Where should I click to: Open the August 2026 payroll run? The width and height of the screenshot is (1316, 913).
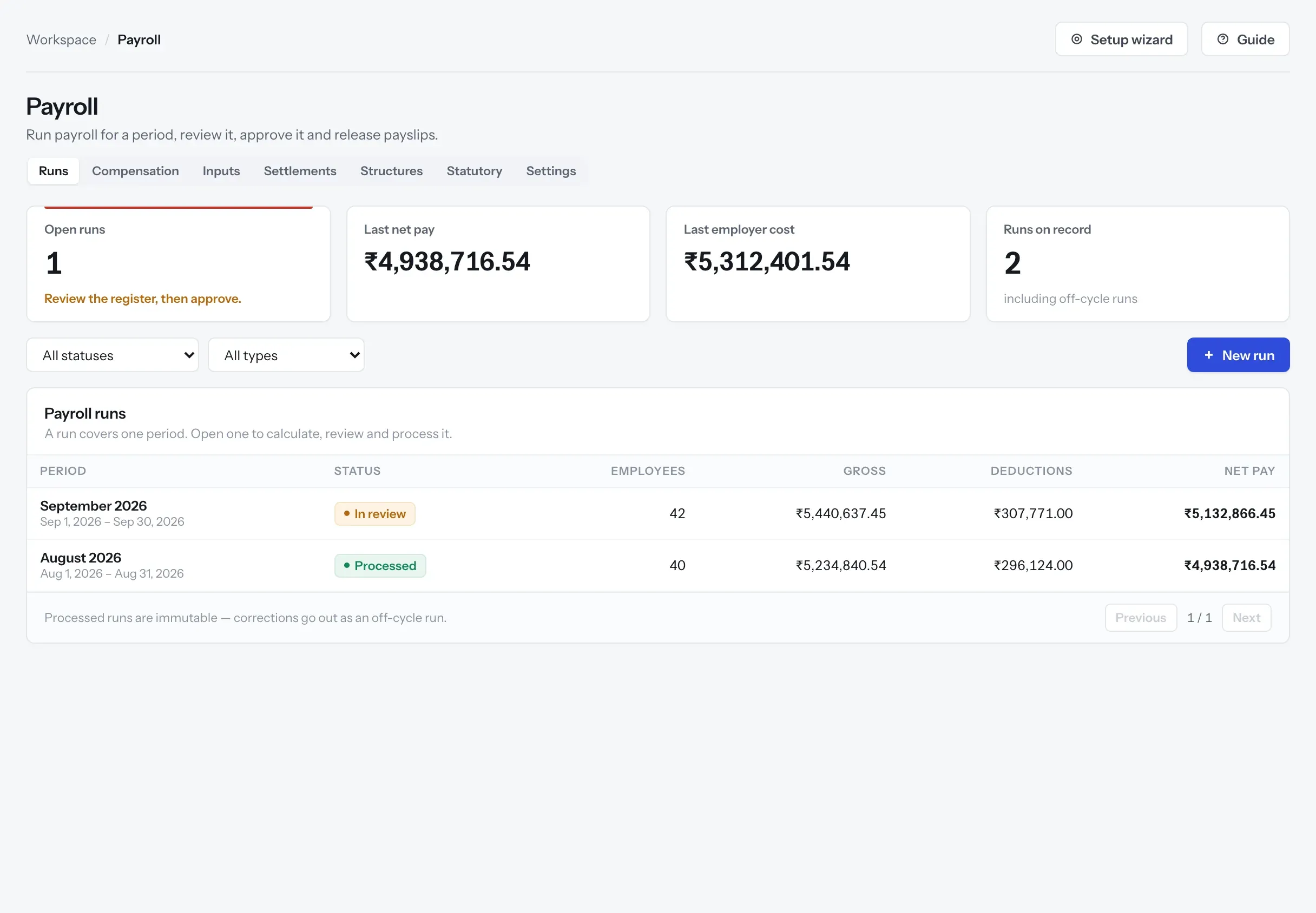658,566
